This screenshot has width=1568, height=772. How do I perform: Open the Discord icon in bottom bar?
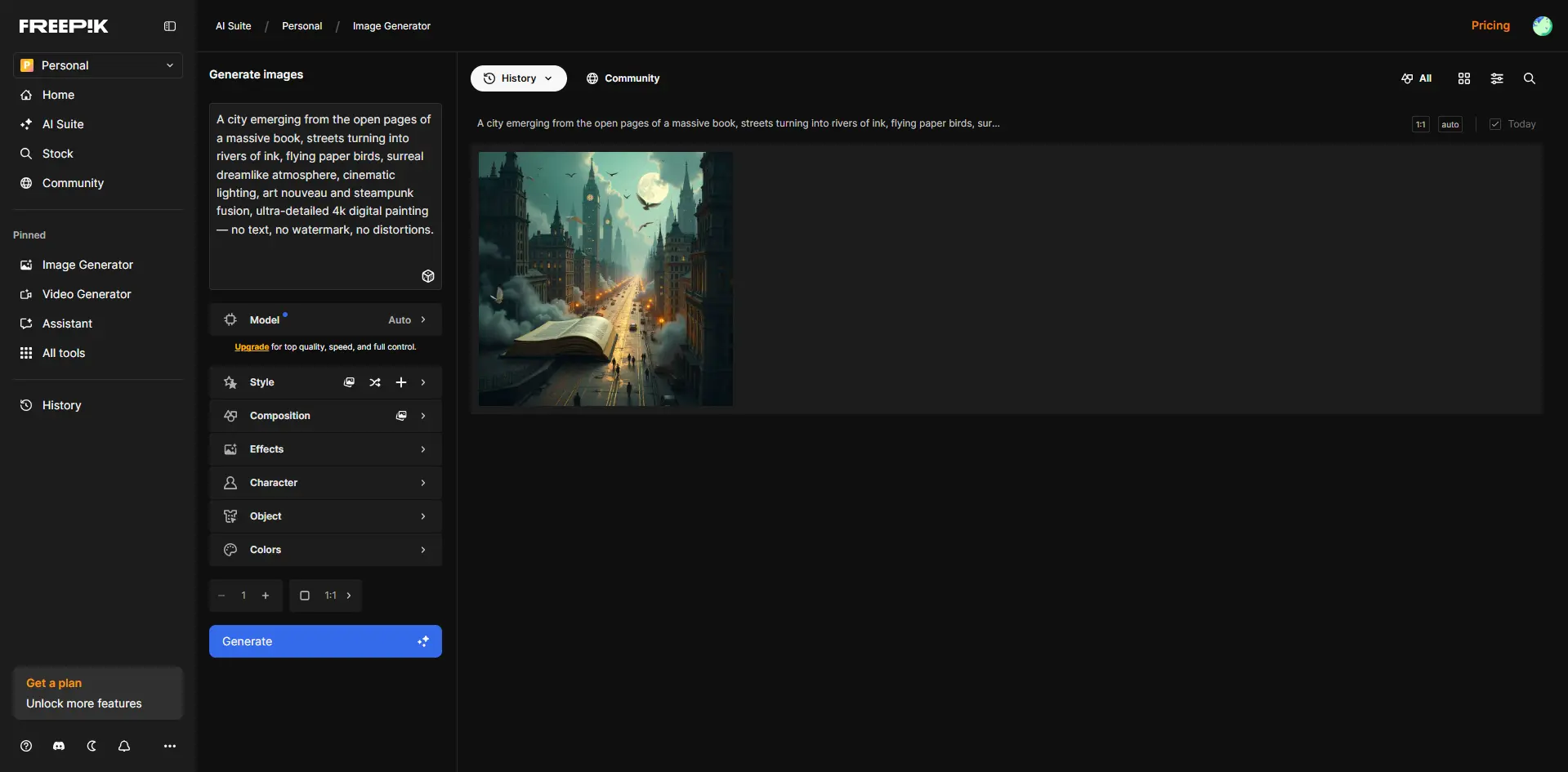(x=59, y=746)
